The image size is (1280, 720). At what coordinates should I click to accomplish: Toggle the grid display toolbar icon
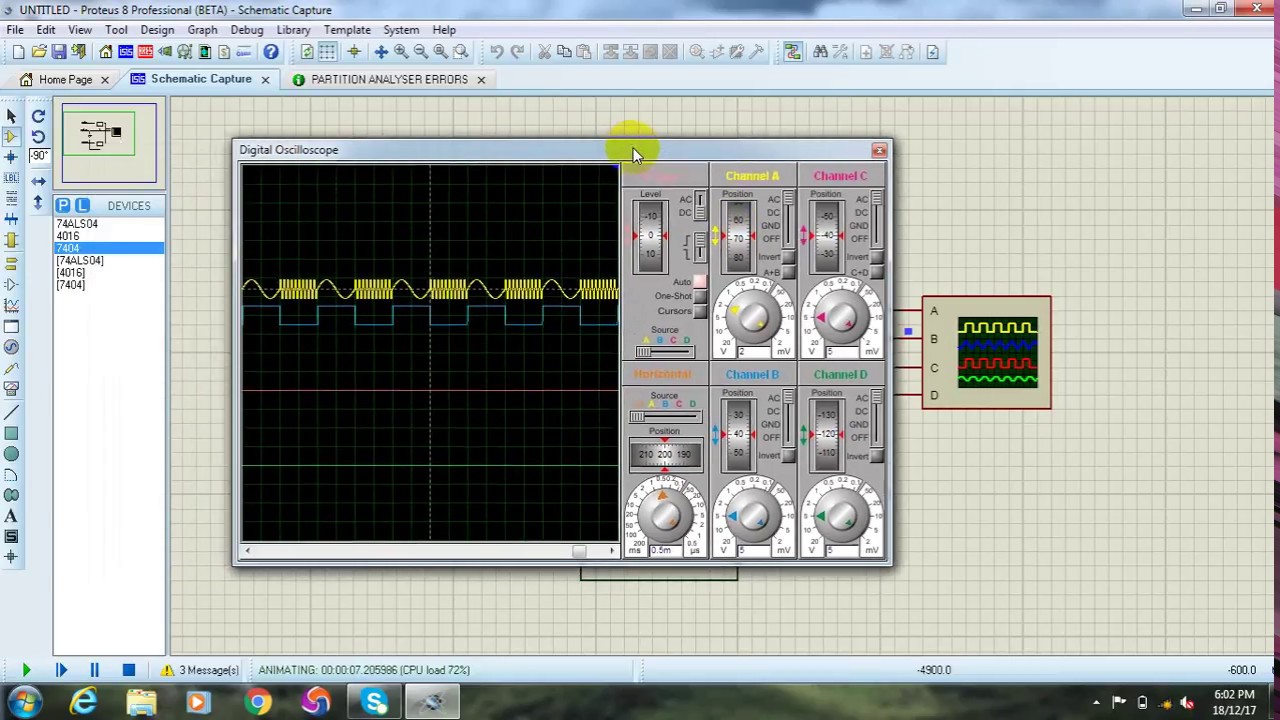click(327, 52)
